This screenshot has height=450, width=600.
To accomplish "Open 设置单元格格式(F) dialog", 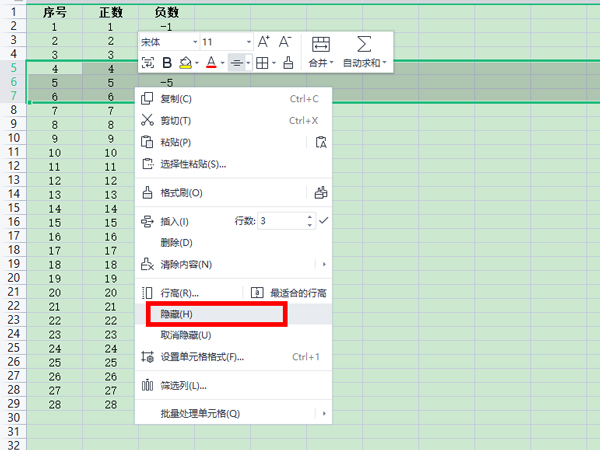I will pos(202,356).
